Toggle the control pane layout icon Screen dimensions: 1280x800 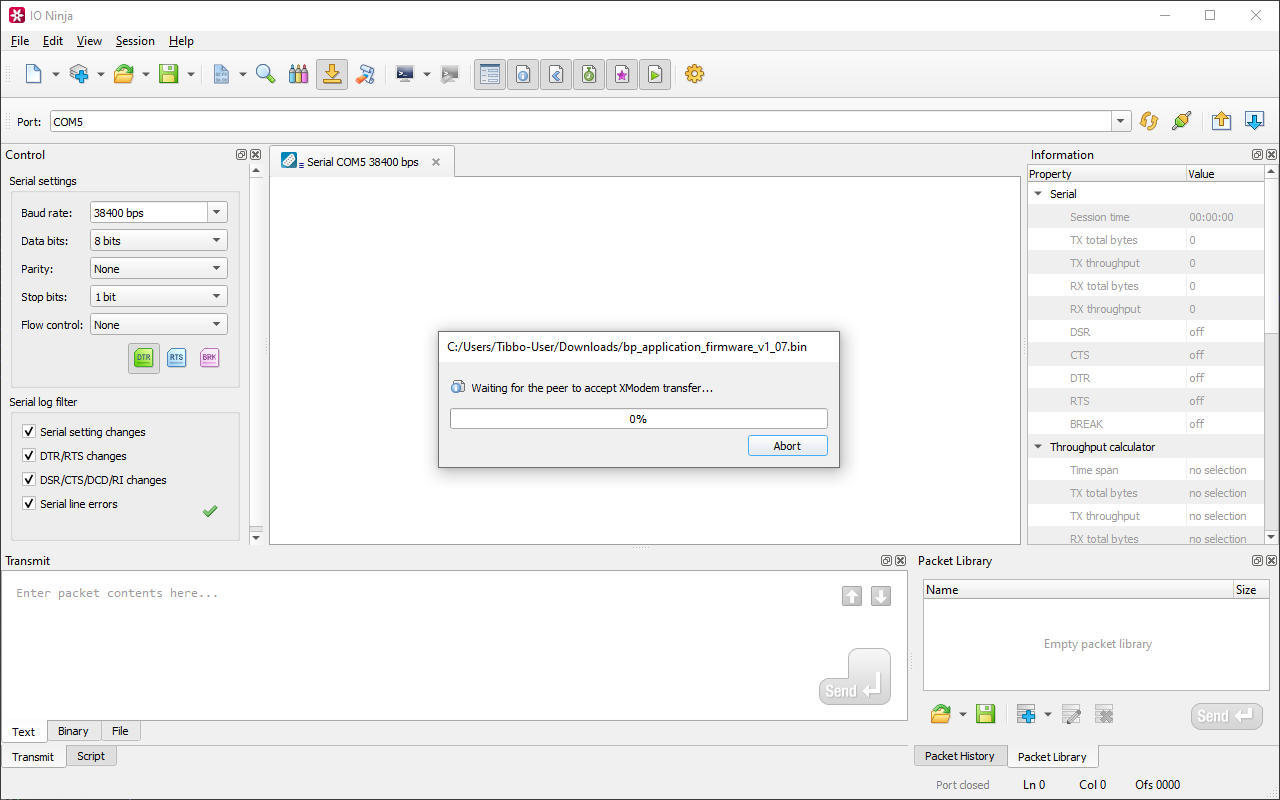point(490,74)
